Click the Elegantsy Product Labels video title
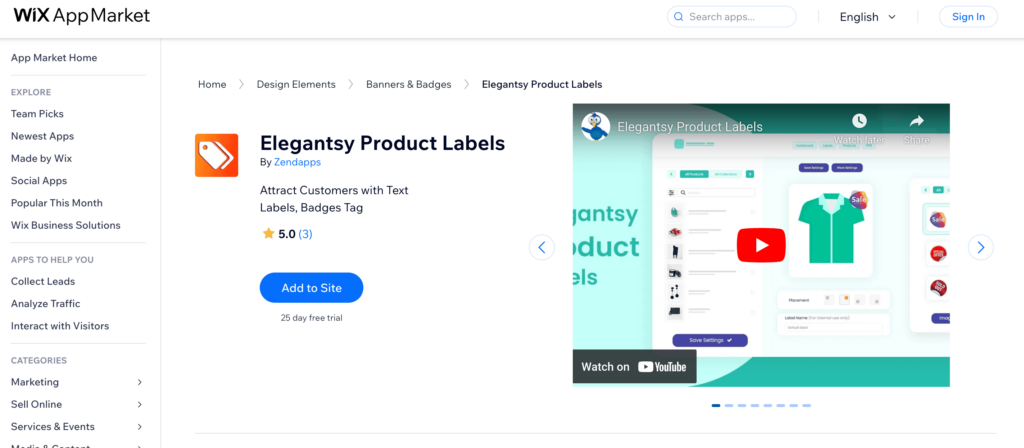 690,127
